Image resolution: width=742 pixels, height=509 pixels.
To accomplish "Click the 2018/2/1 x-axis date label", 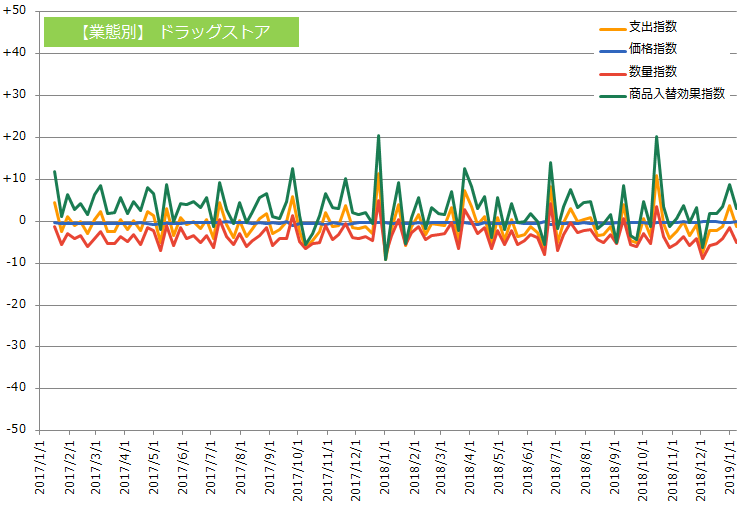I will pos(415,468).
